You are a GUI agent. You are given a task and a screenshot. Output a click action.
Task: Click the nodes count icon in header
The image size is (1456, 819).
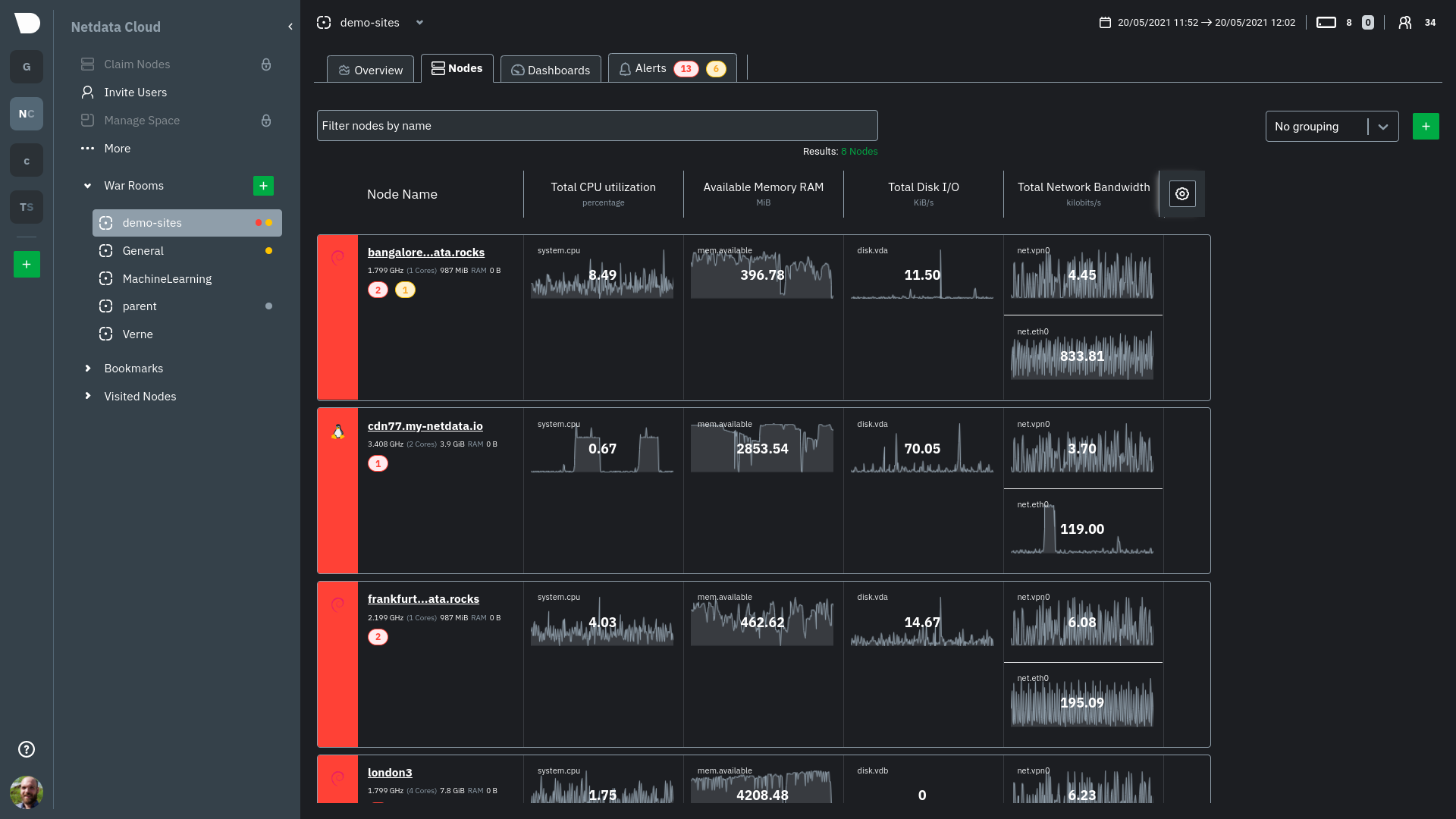[1326, 23]
